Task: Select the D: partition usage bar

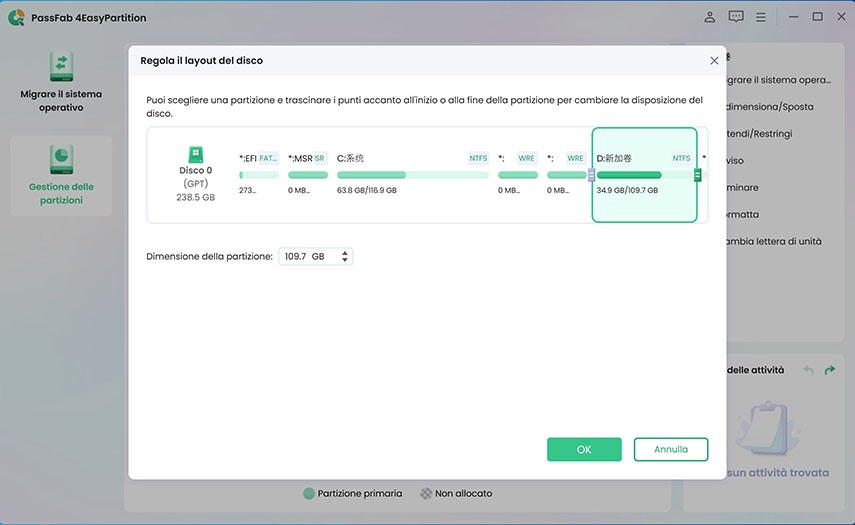Action: click(645, 175)
